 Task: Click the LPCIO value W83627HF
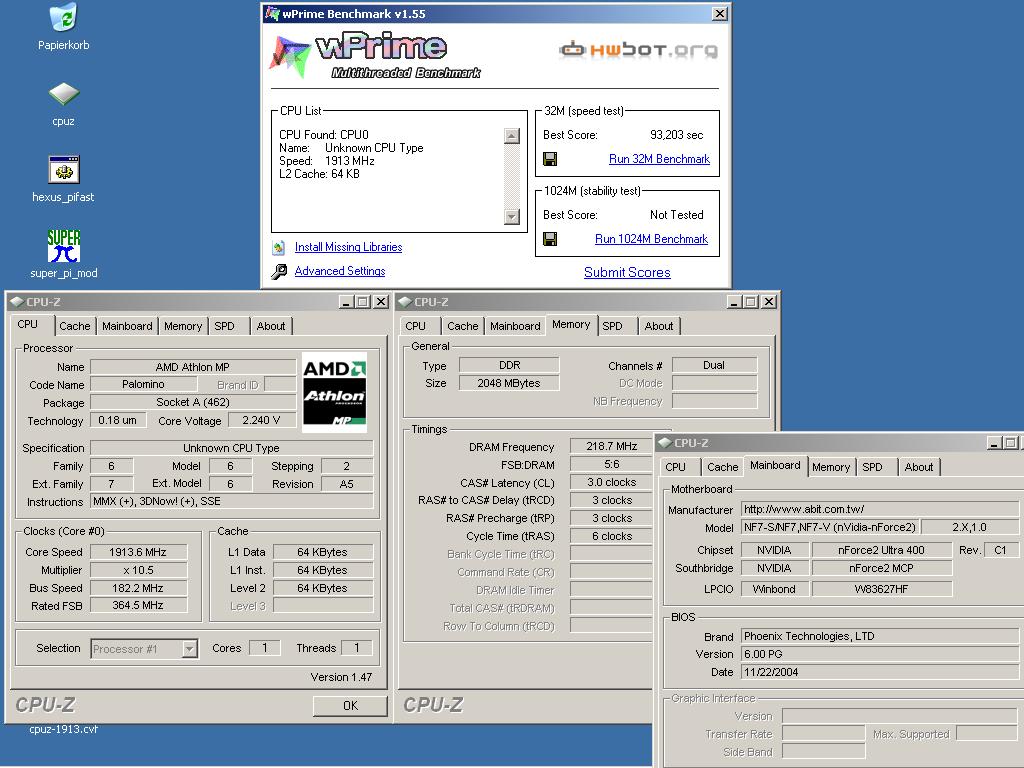pos(881,588)
